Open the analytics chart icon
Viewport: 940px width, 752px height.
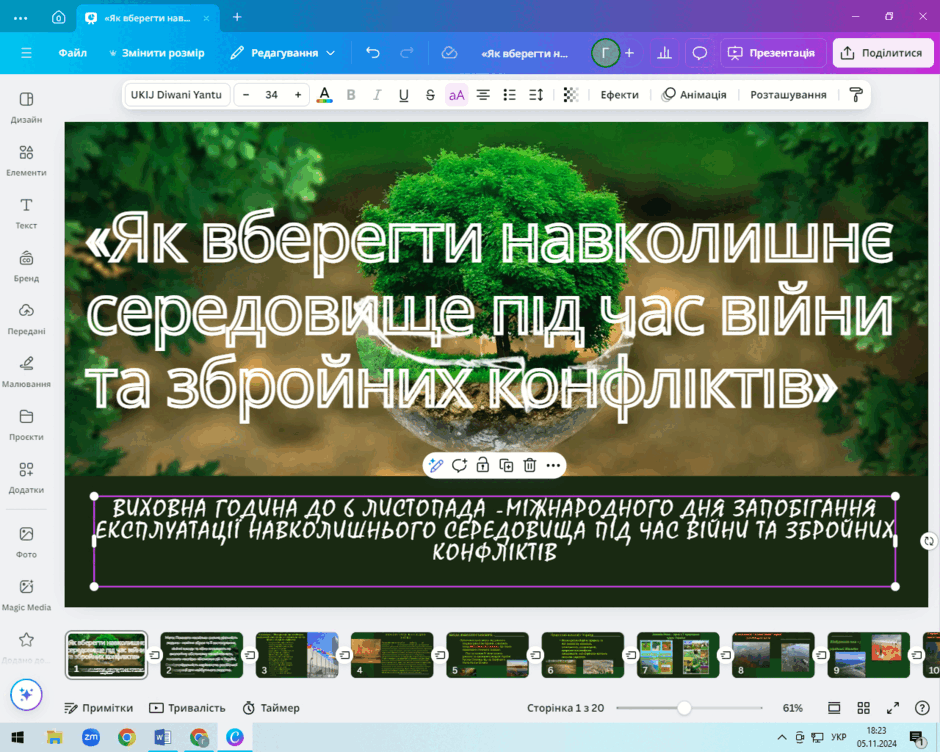pyautogui.click(x=664, y=53)
